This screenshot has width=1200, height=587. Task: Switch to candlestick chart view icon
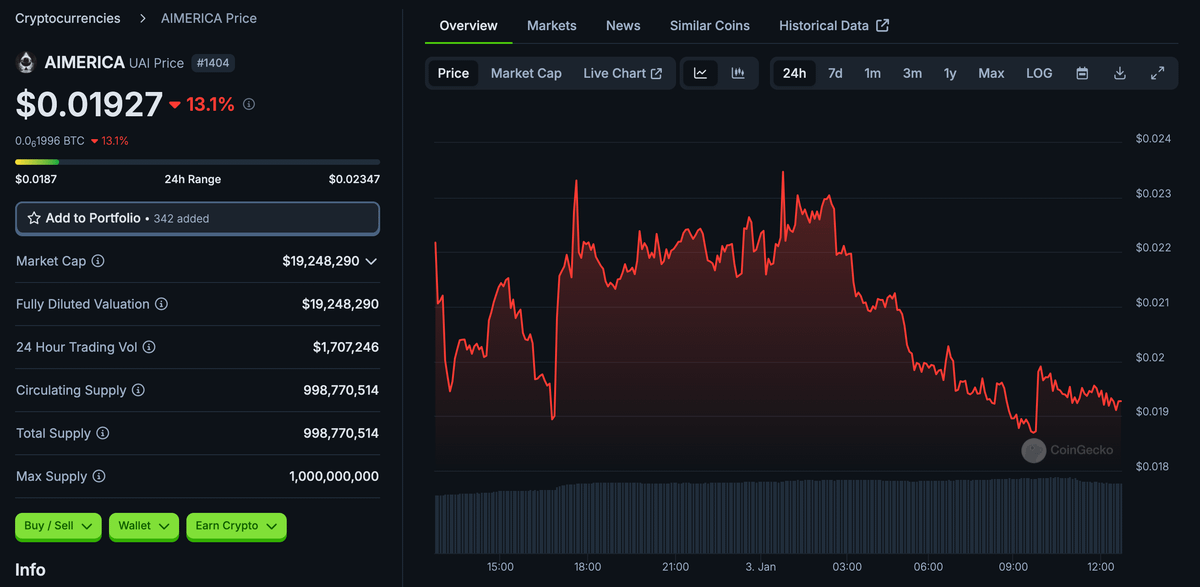738,73
